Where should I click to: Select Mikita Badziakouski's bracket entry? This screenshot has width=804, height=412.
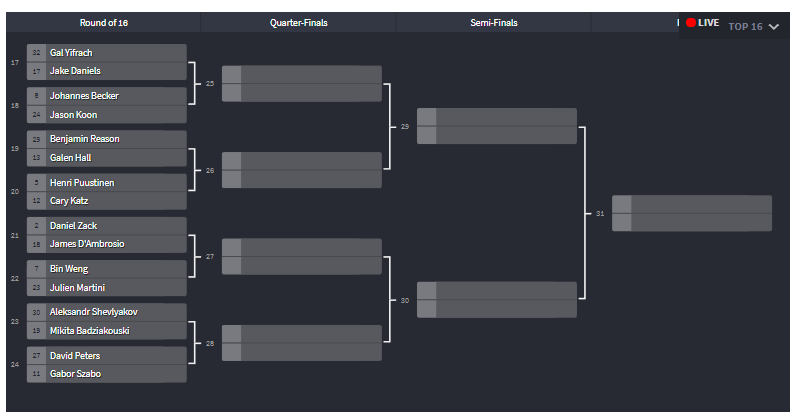click(115, 331)
